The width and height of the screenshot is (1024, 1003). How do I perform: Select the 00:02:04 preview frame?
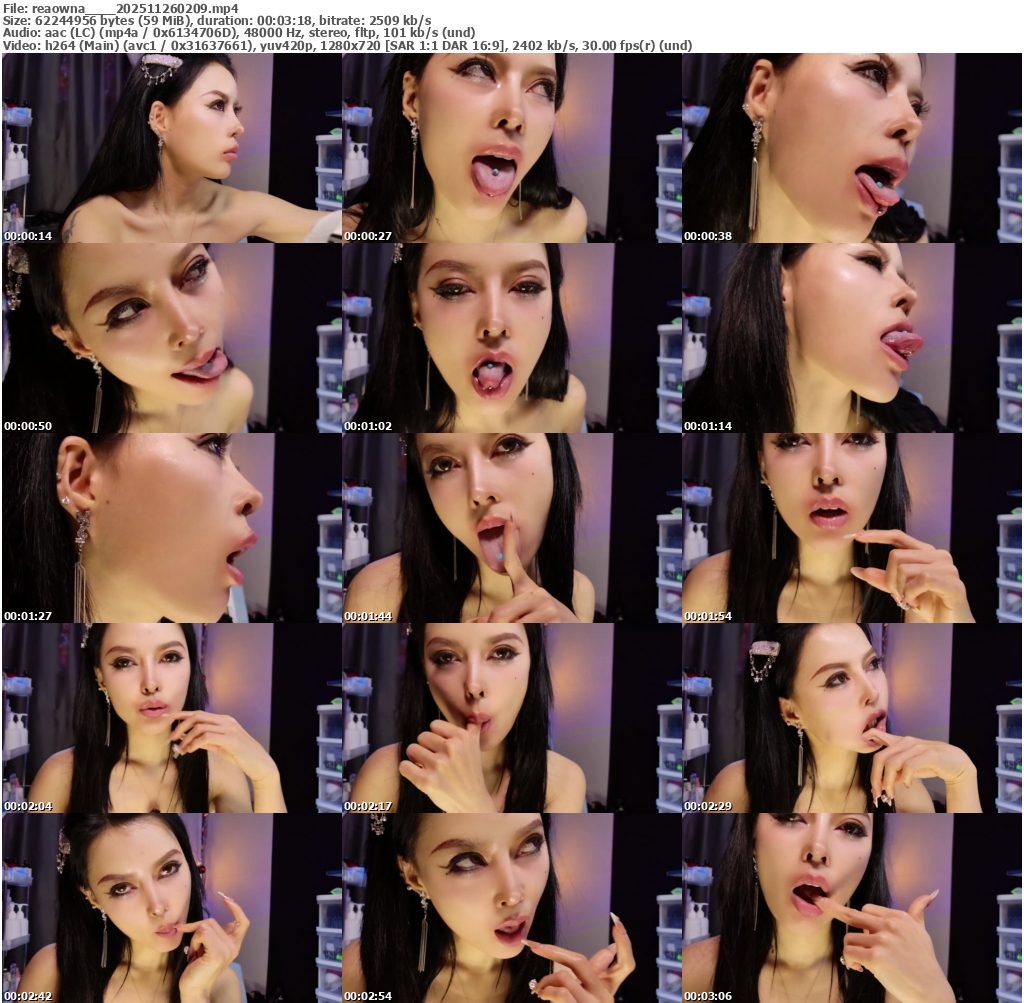click(x=171, y=718)
